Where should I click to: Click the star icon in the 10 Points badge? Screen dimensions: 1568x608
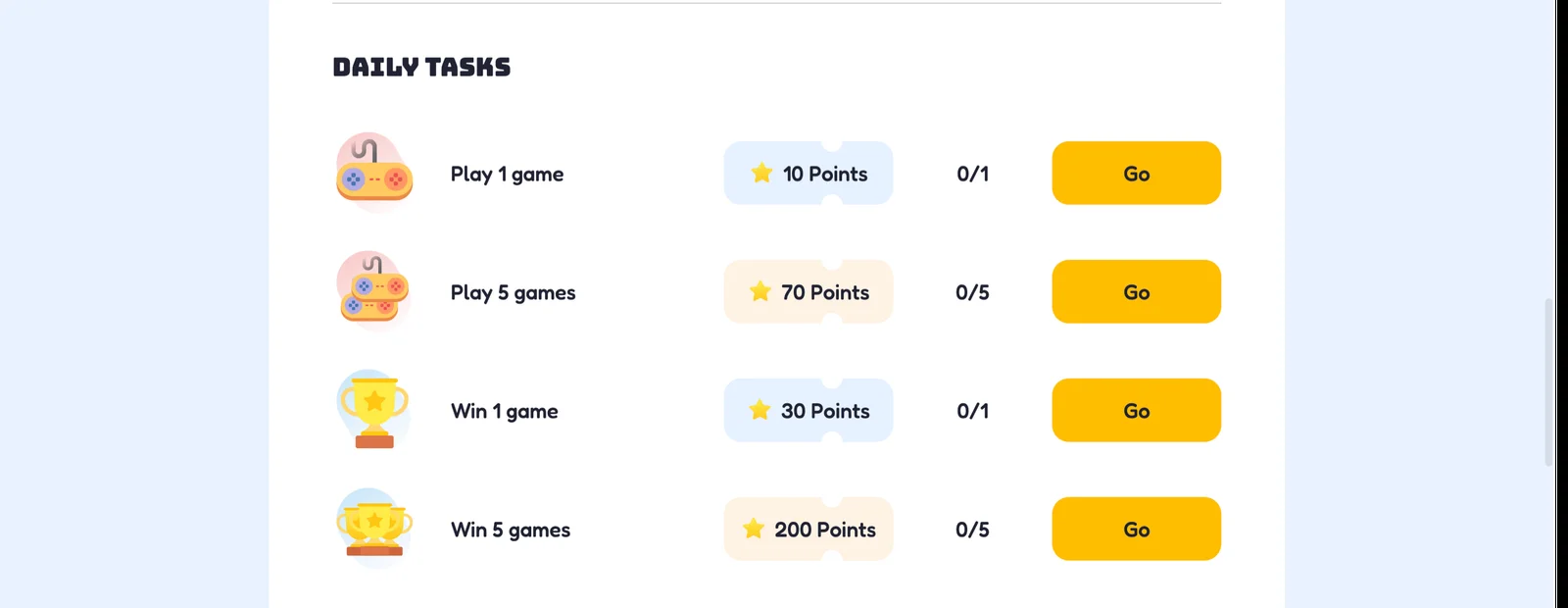[x=761, y=173]
